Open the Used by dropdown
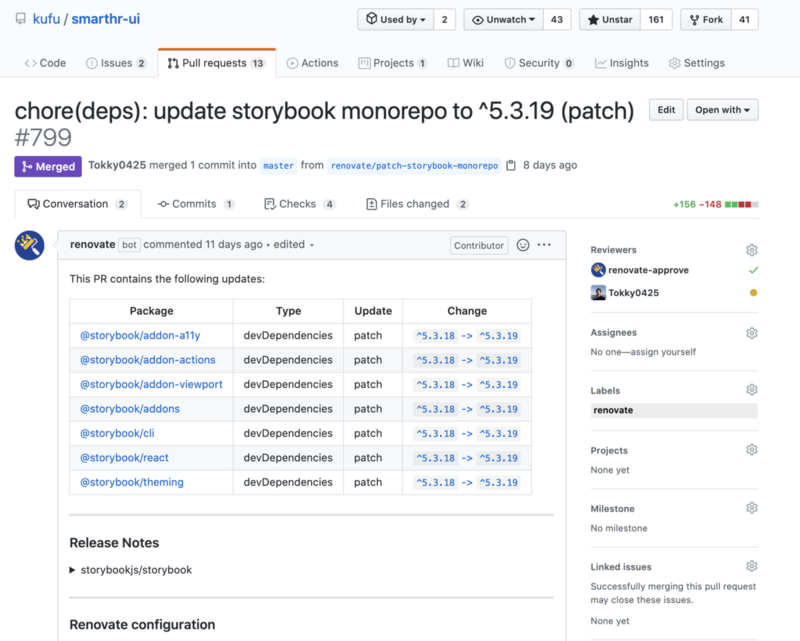Viewport: 800px width, 641px height. [x=396, y=19]
